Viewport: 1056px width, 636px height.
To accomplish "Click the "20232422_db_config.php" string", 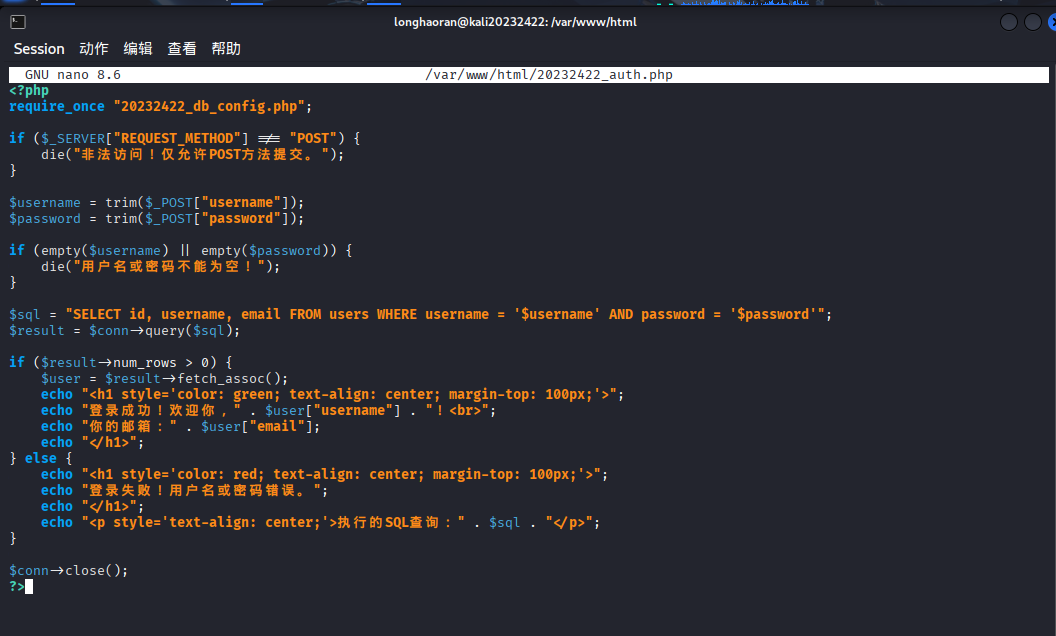I will (209, 106).
